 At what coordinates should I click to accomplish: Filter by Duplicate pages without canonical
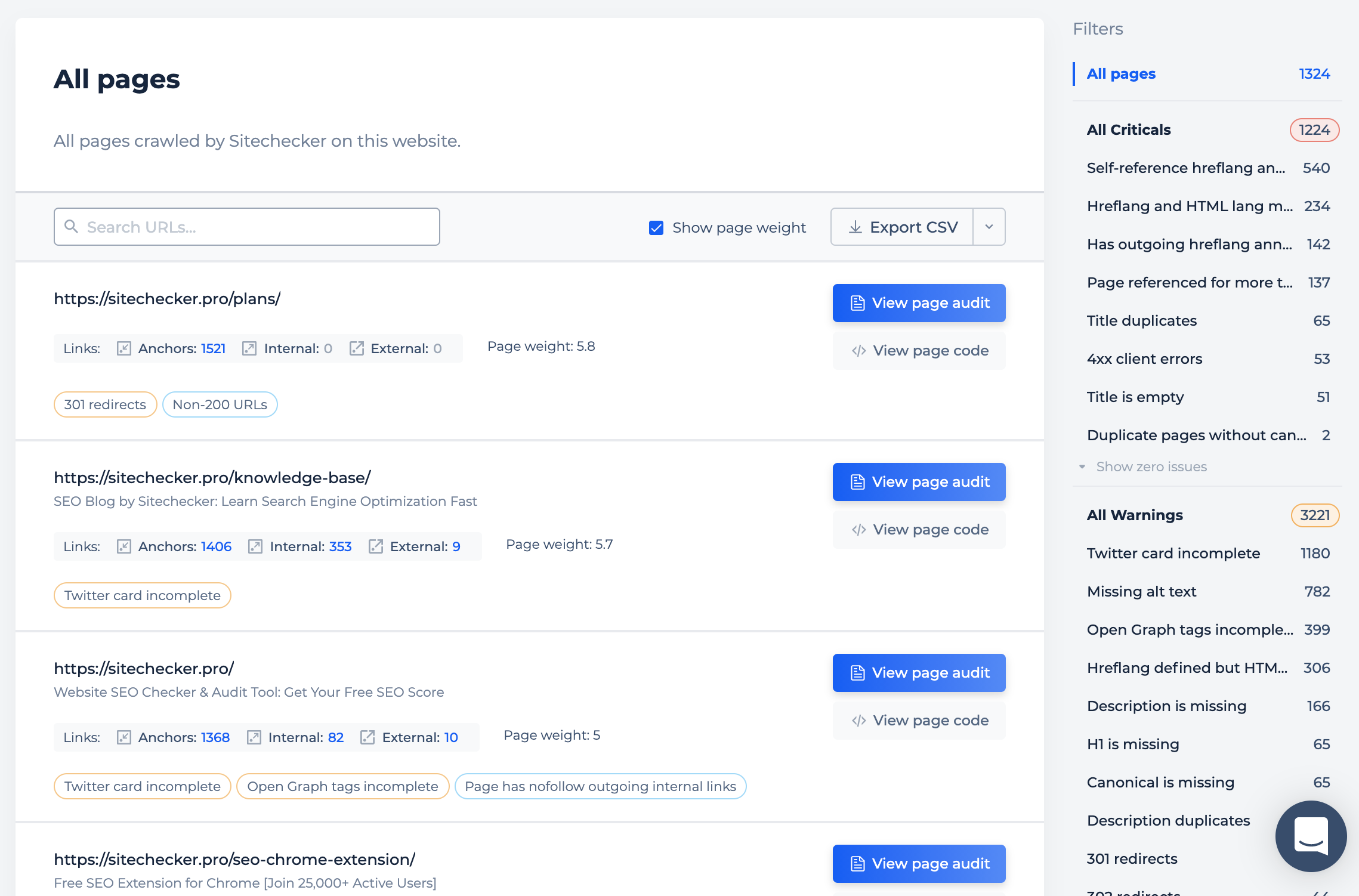pyautogui.click(x=1207, y=435)
